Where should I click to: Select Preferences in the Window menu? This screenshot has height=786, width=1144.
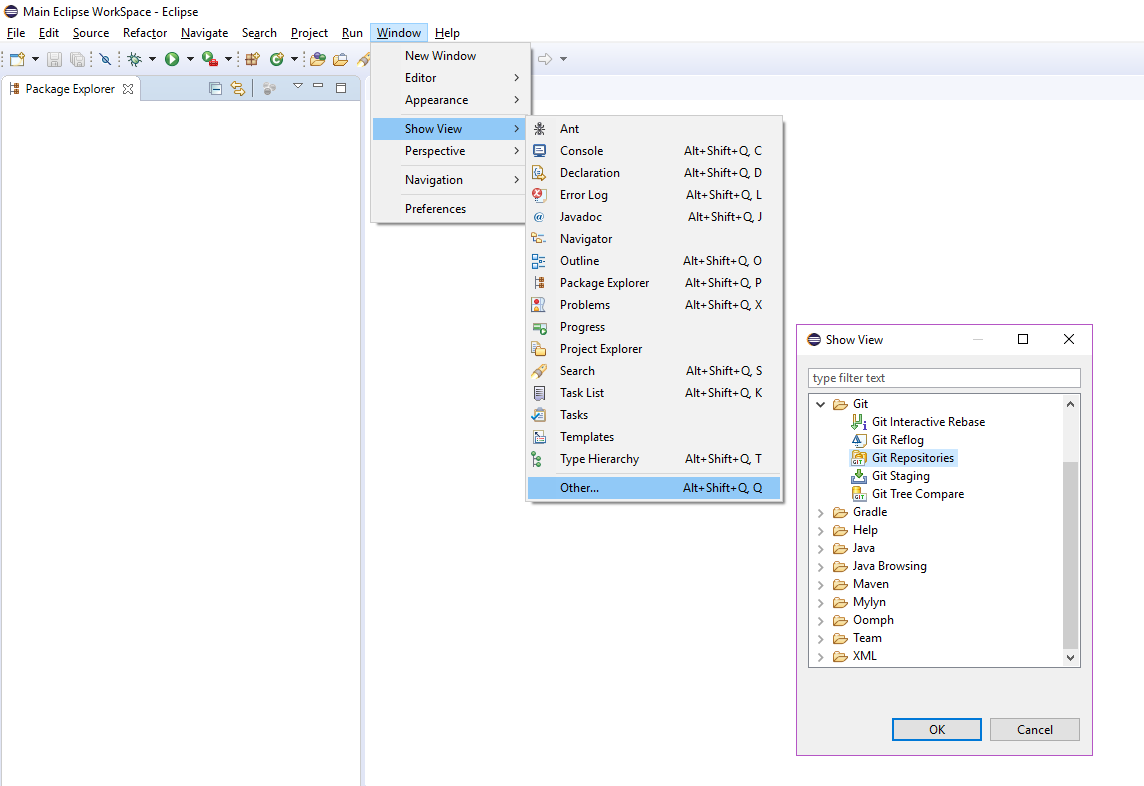pos(435,209)
